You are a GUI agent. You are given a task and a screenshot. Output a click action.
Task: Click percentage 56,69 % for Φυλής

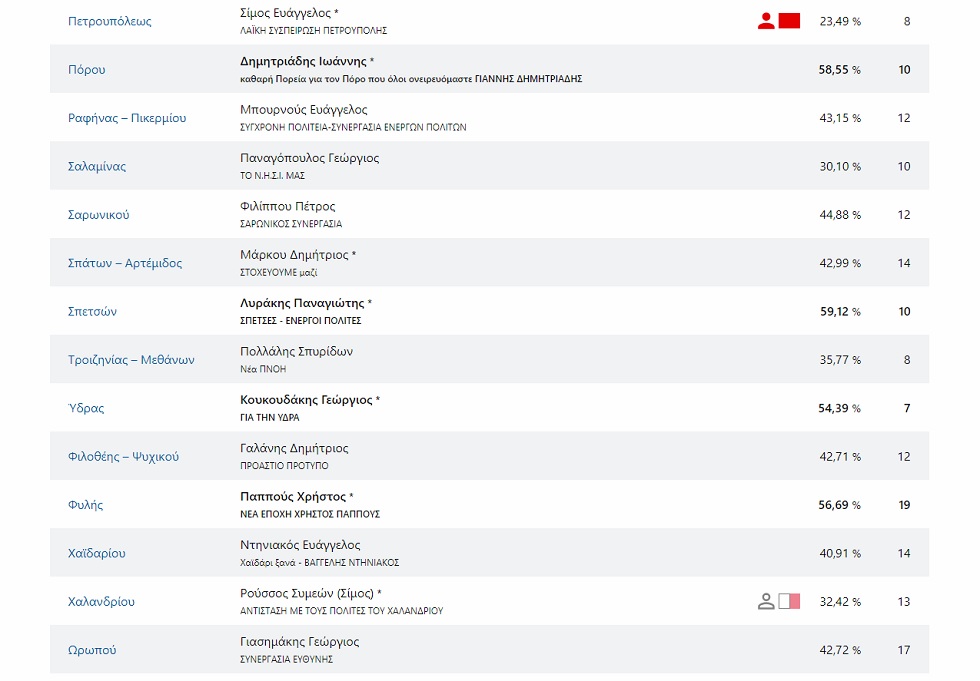[x=839, y=505]
